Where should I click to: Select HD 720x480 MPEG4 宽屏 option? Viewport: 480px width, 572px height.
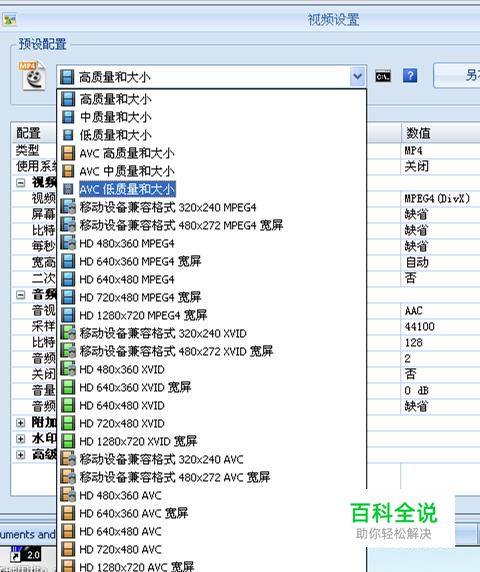tap(212, 297)
